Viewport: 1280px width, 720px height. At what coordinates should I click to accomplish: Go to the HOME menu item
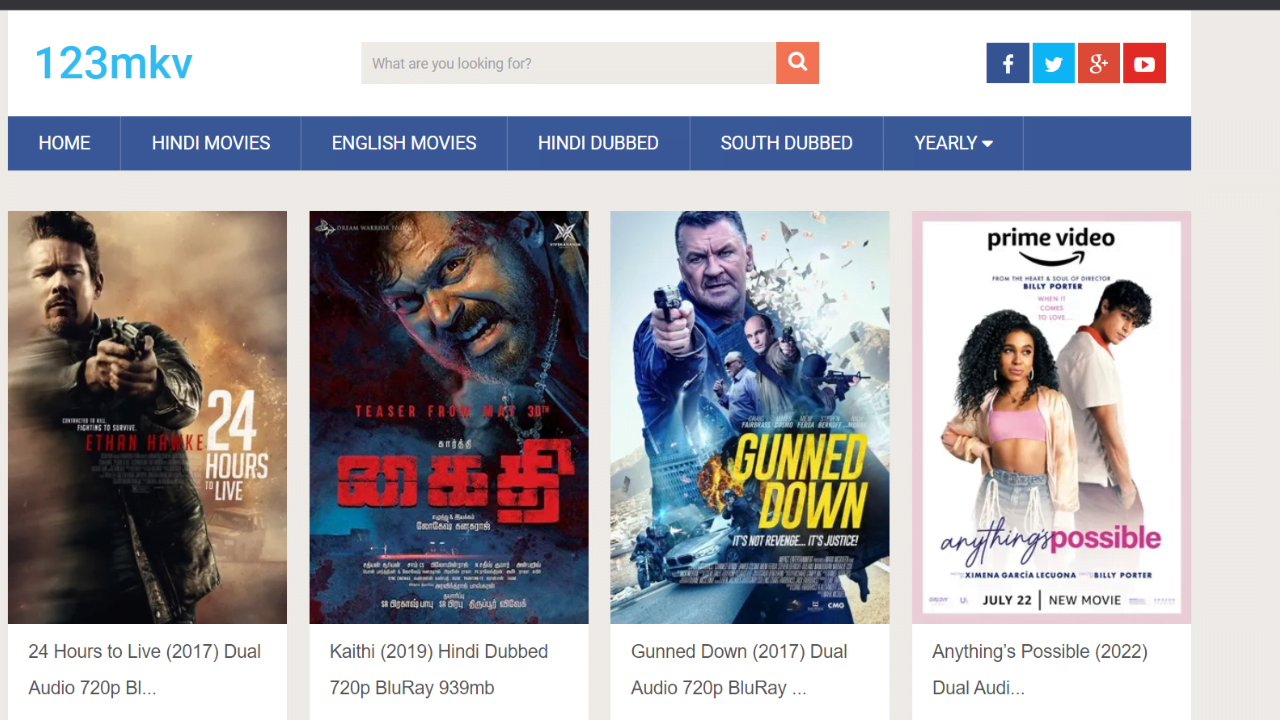[x=64, y=143]
